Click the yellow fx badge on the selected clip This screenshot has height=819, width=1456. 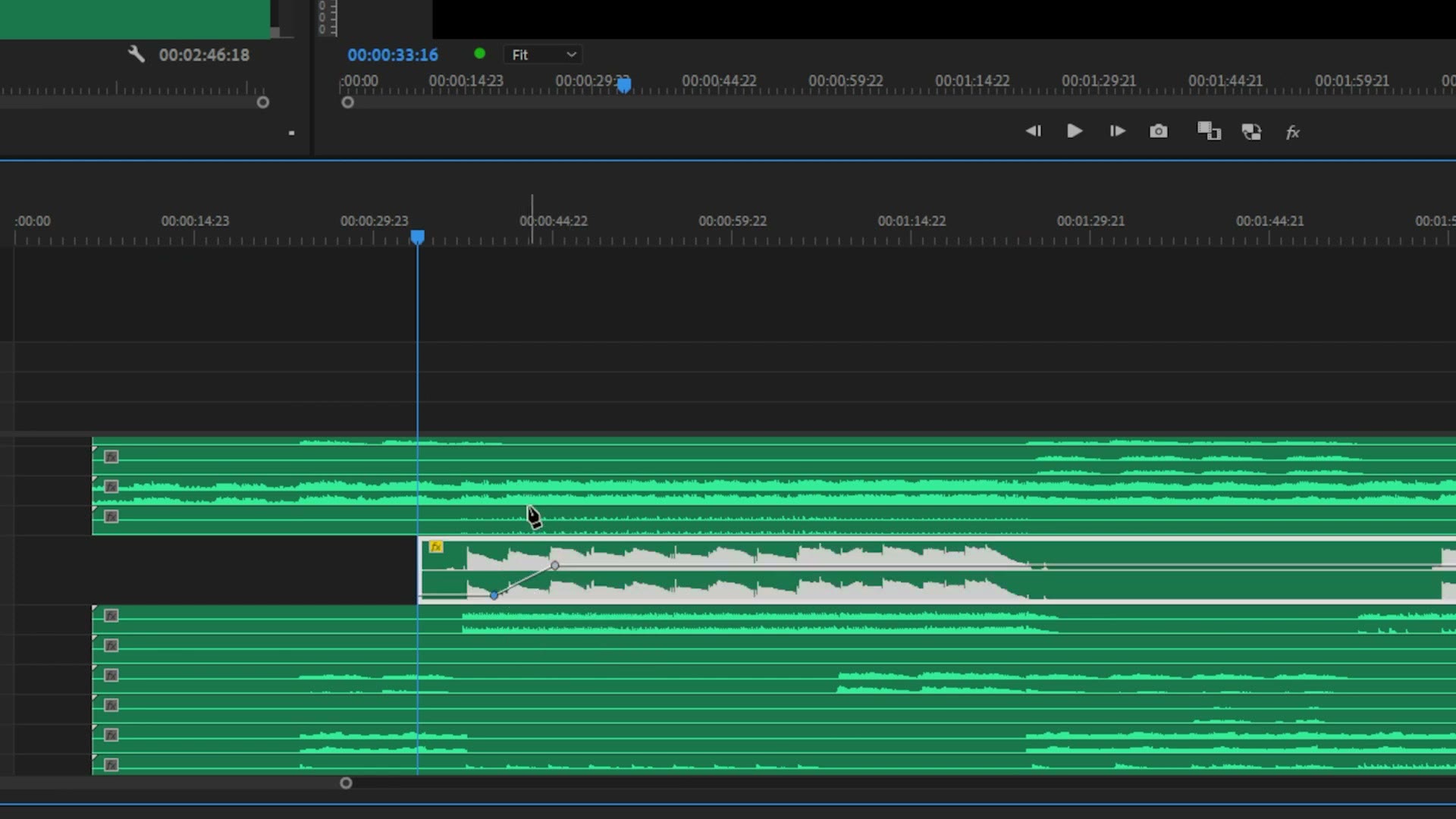pos(436,547)
